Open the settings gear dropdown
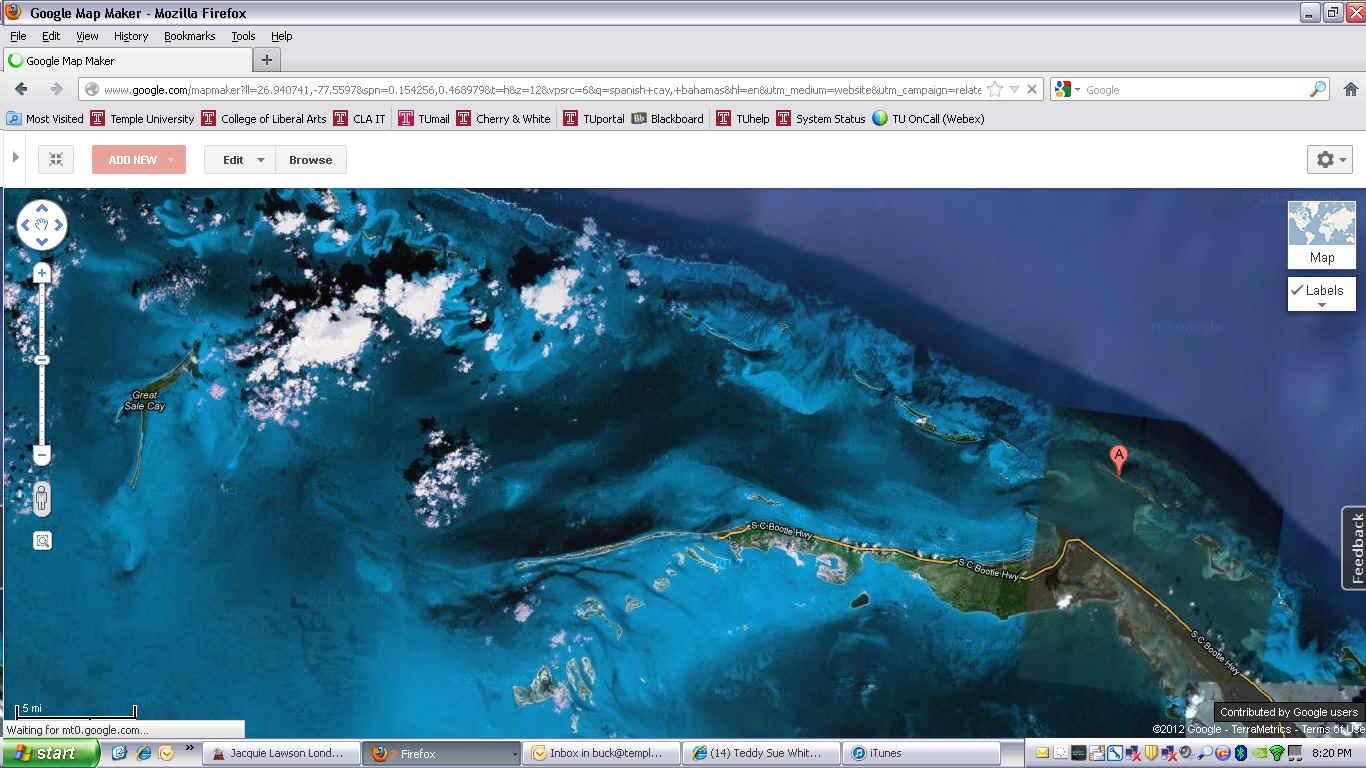Image resolution: width=1366 pixels, height=768 pixels. point(1329,160)
